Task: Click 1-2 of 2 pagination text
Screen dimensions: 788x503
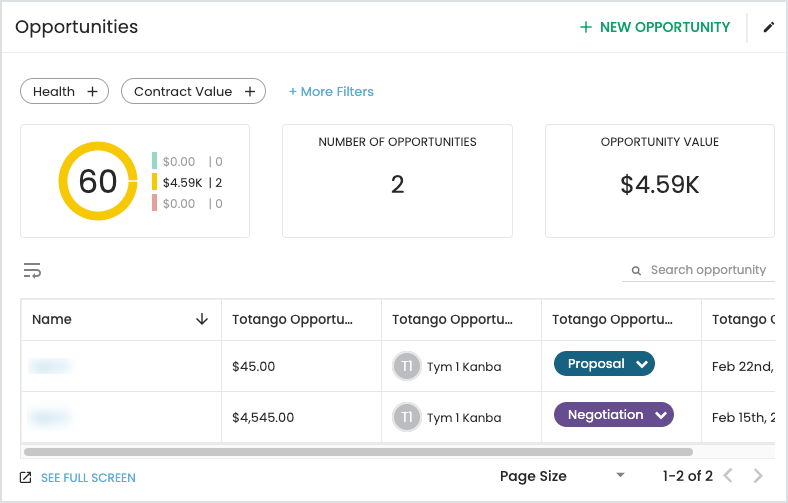Action: tap(687, 476)
